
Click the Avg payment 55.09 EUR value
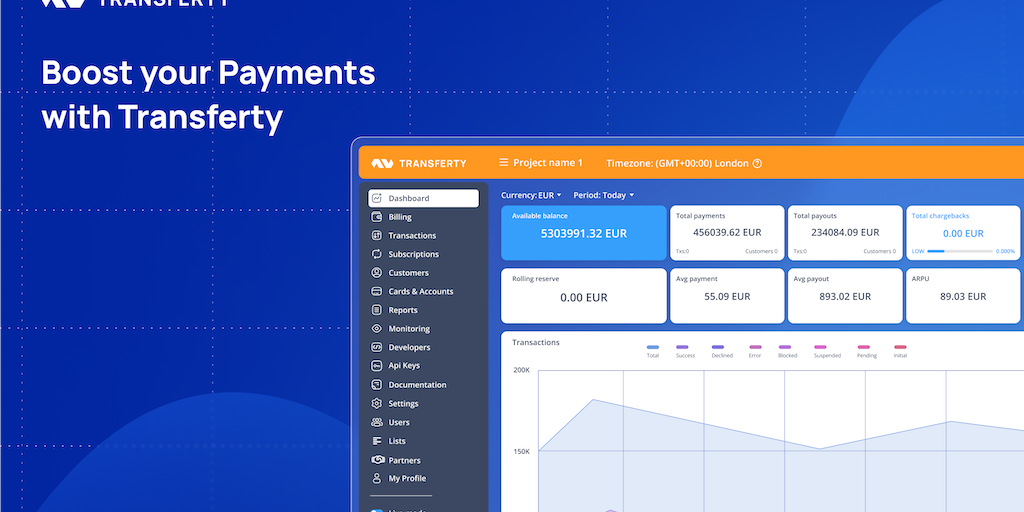[x=727, y=296]
